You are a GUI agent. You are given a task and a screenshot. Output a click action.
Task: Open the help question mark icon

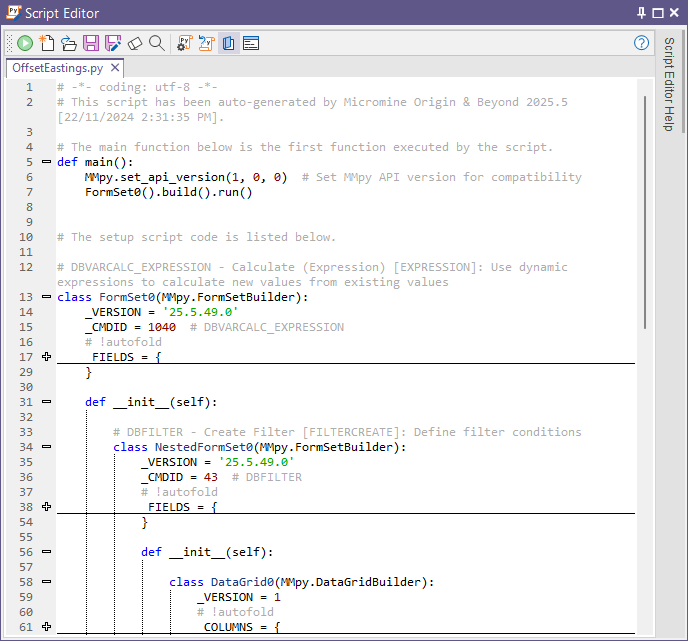click(x=641, y=43)
